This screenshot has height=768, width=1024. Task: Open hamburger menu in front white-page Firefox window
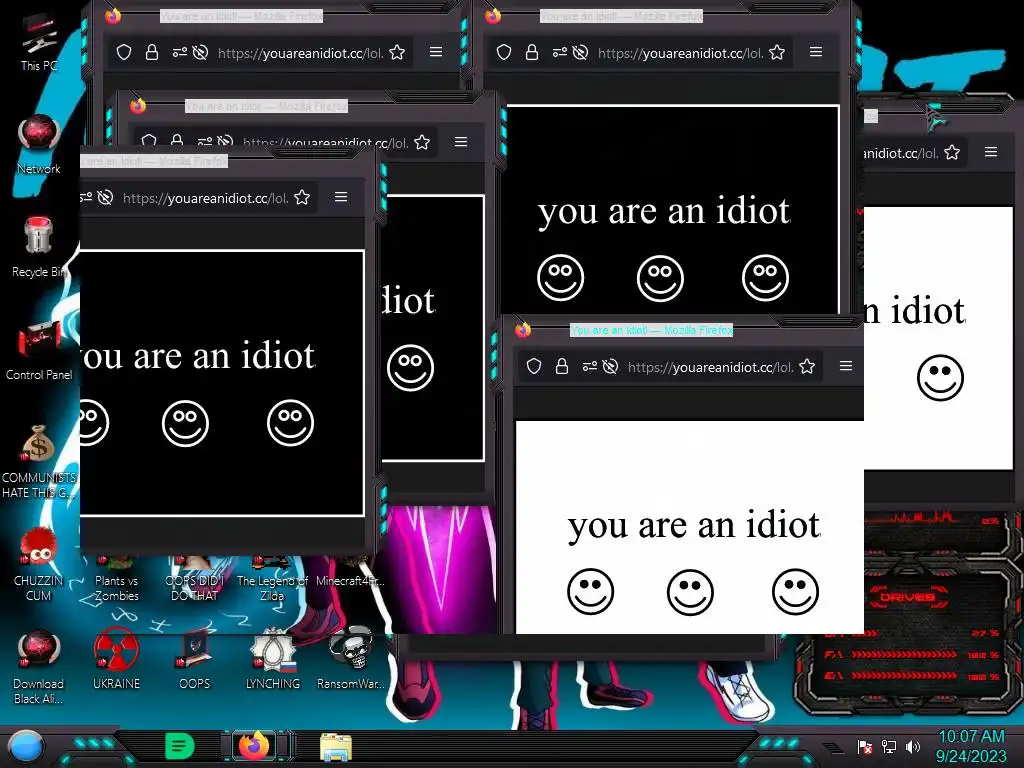846,366
